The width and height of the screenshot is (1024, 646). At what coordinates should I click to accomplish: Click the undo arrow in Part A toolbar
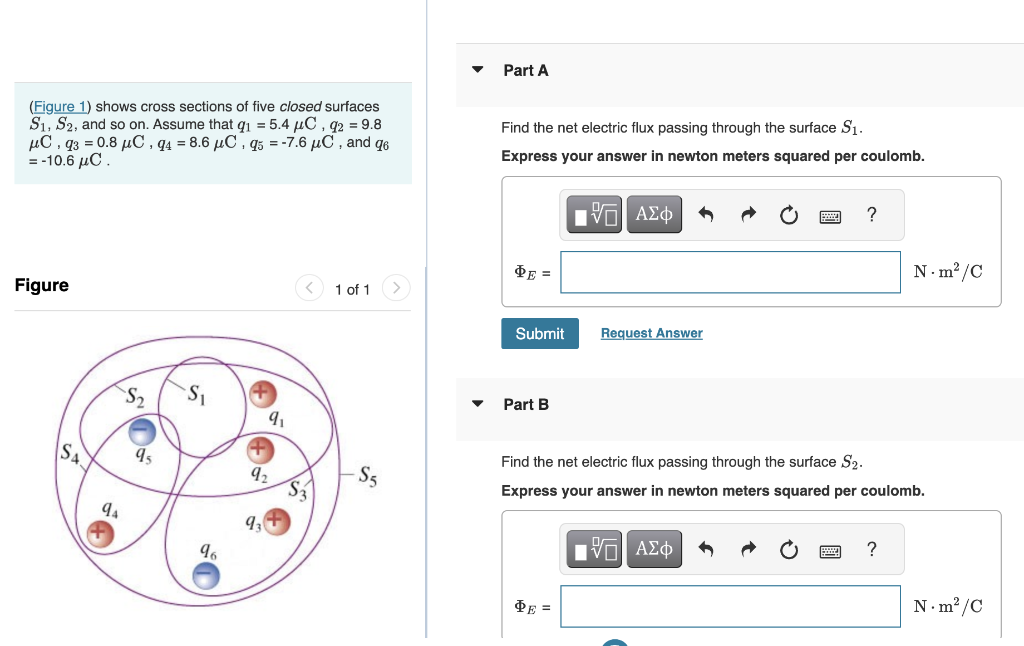[x=706, y=214]
